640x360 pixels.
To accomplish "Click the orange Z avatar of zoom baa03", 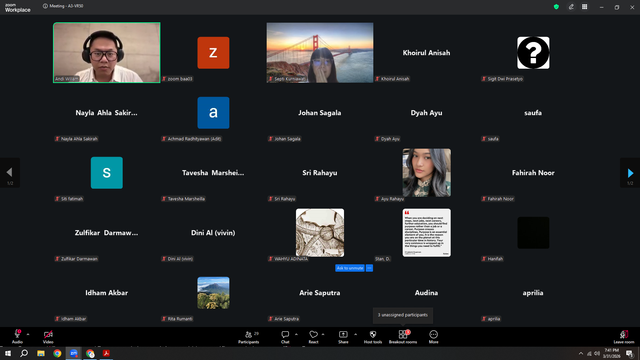I will (x=213, y=53).
